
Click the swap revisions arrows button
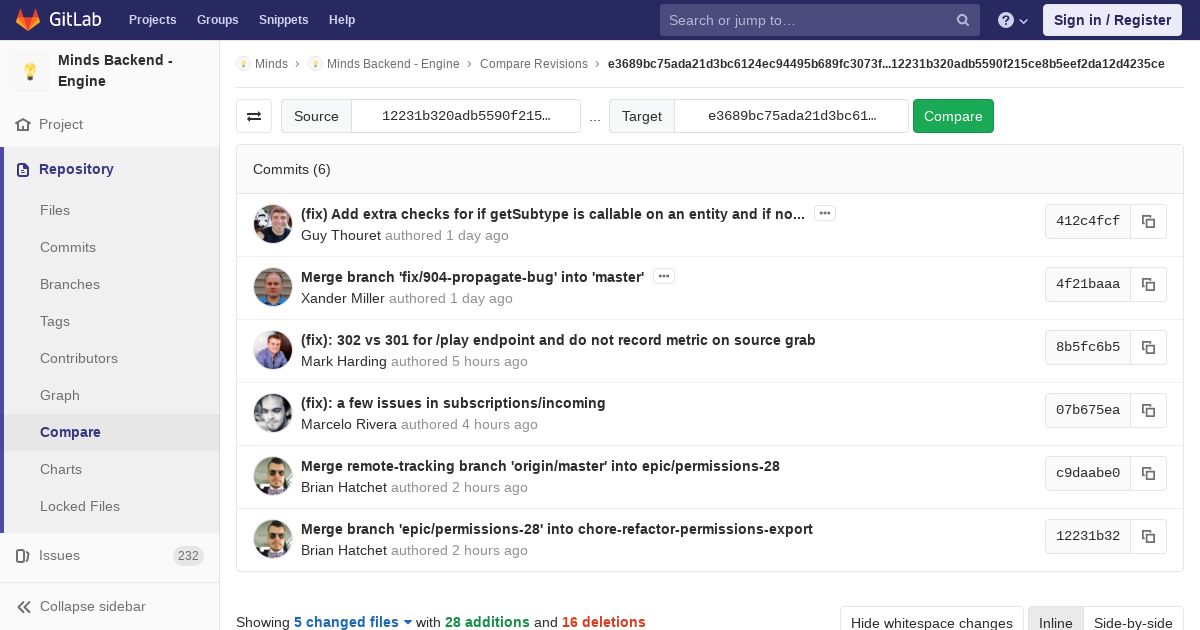click(254, 116)
